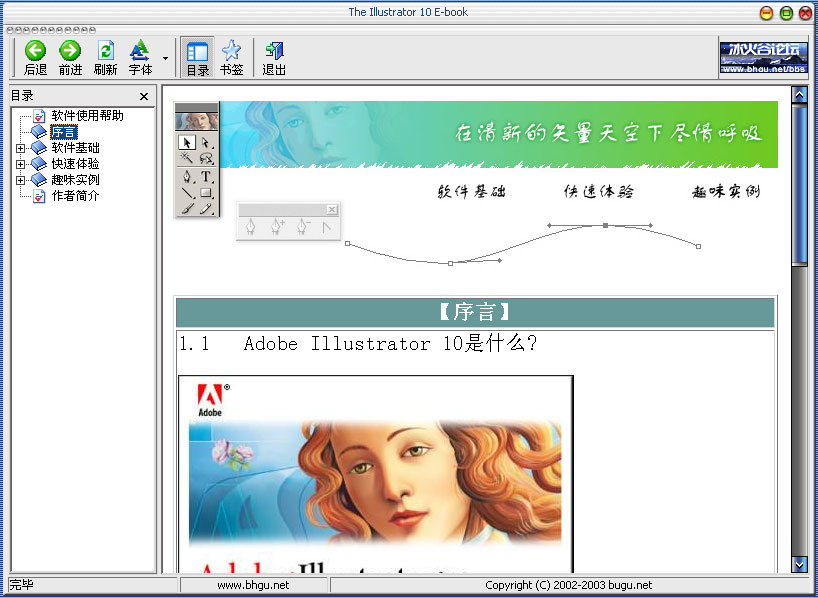The width and height of the screenshot is (818, 598).
Task: Click the 在清新的矢量天空下尽情呼吸 banner
Action: [499, 134]
